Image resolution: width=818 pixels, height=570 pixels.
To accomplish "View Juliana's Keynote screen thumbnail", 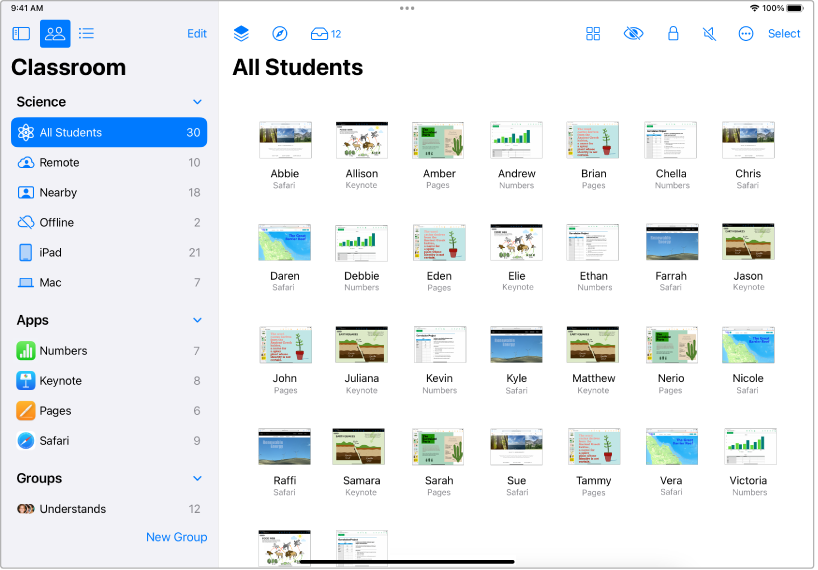I will (362, 345).
